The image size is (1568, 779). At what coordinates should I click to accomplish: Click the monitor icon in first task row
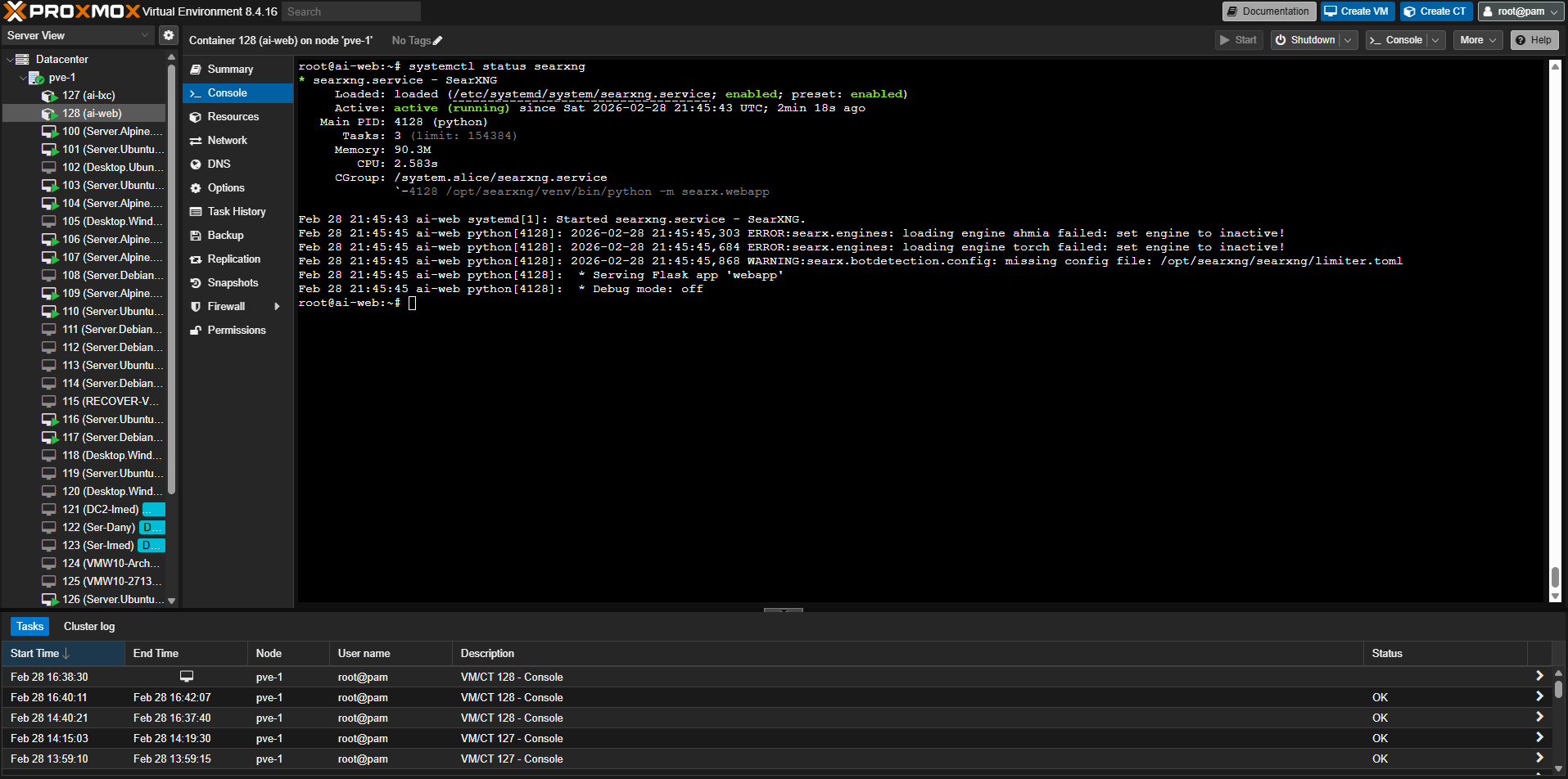click(x=187, y=677)
